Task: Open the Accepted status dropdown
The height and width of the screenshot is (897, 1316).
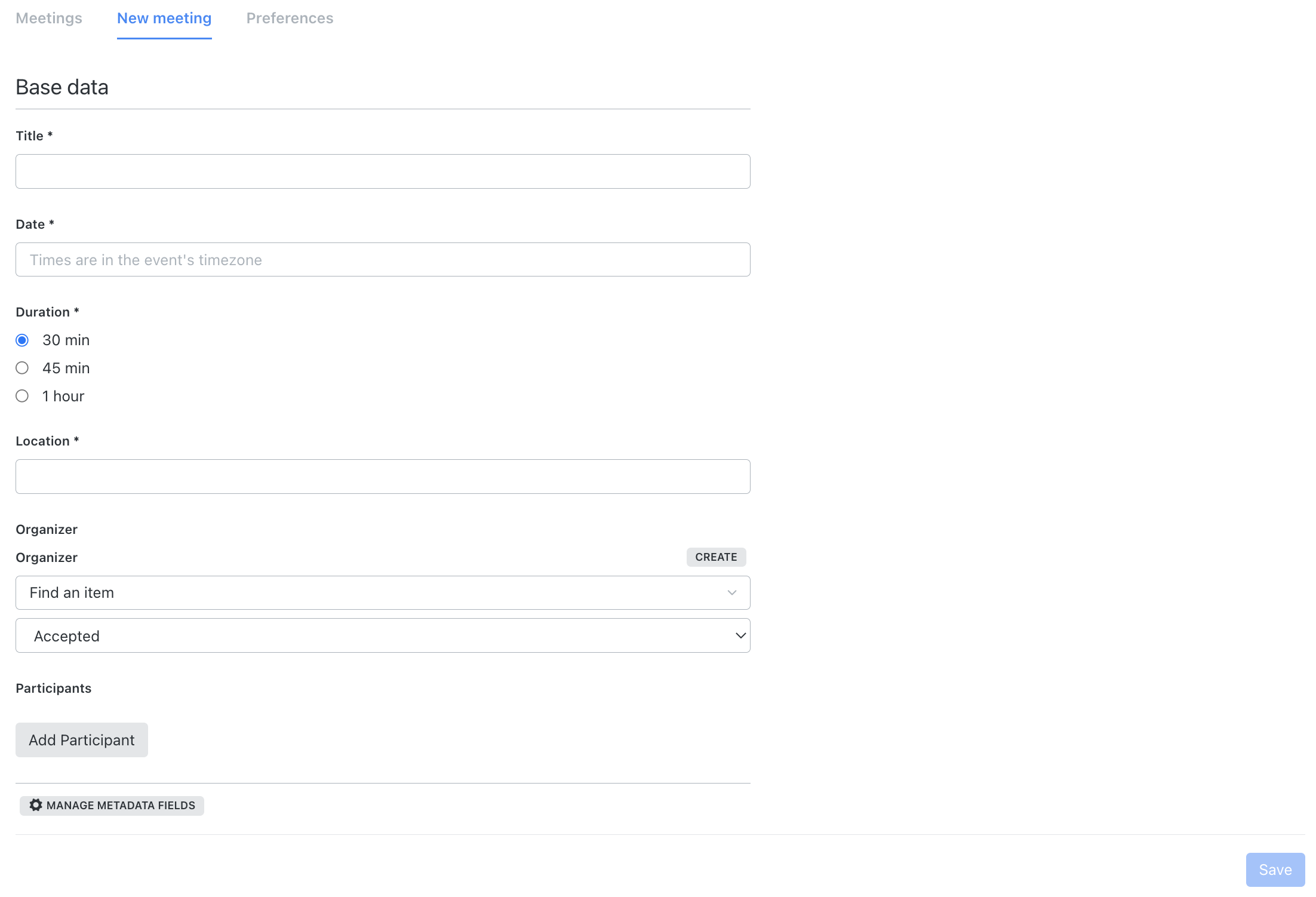Action: coord(383,635)
